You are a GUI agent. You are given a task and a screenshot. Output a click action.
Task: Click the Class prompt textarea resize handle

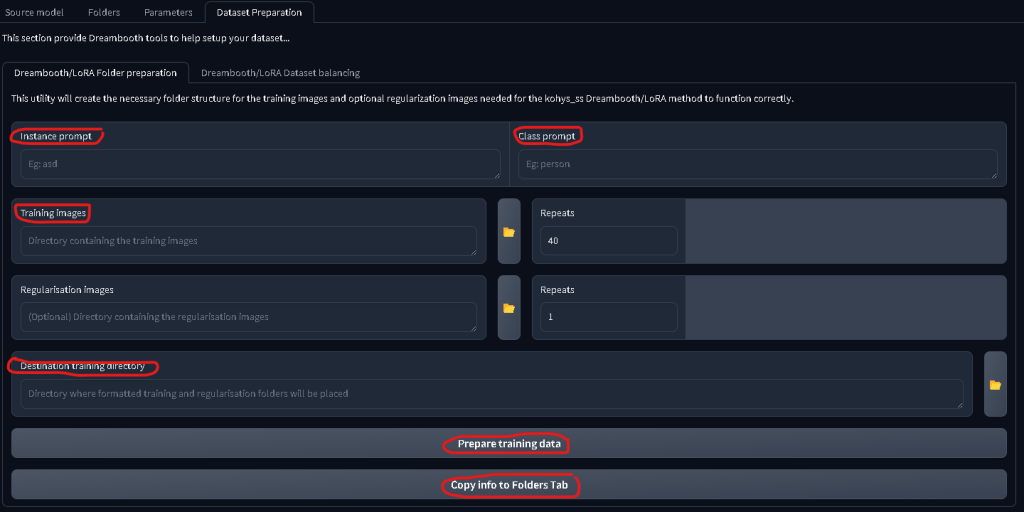992,174
